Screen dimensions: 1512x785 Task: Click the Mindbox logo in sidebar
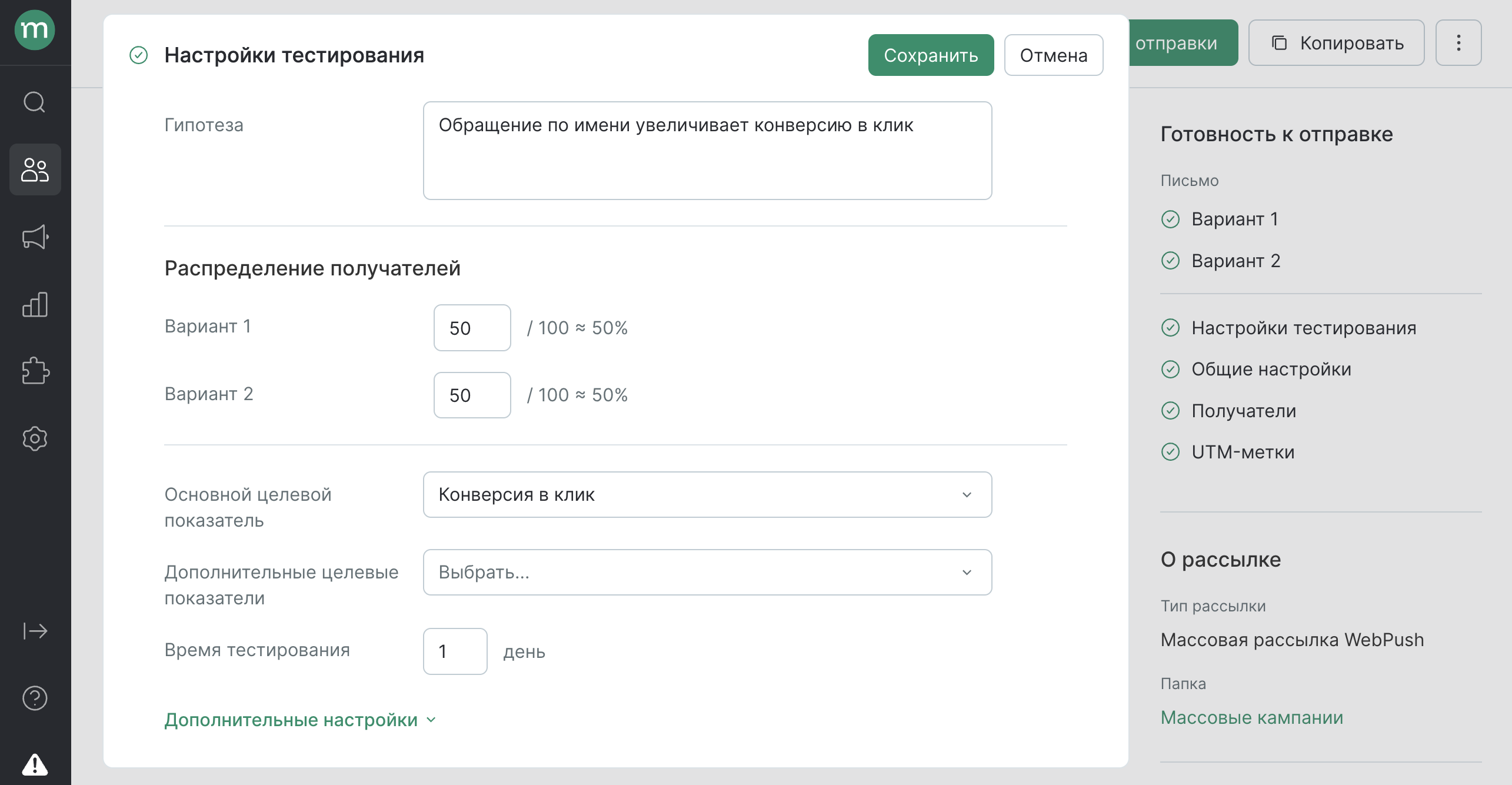[x=35, y=30]
